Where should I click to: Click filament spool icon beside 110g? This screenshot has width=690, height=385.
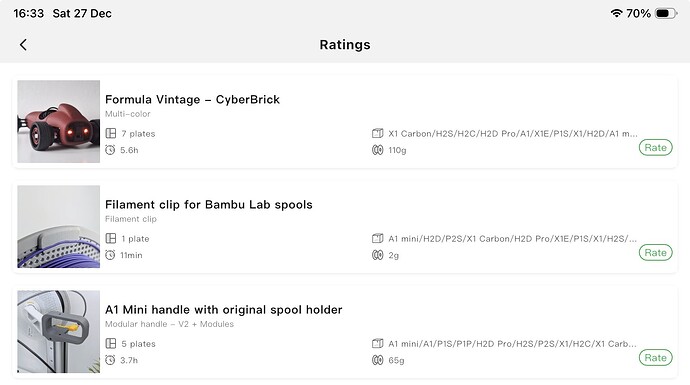pyautogui.click(x=378, y=150)
